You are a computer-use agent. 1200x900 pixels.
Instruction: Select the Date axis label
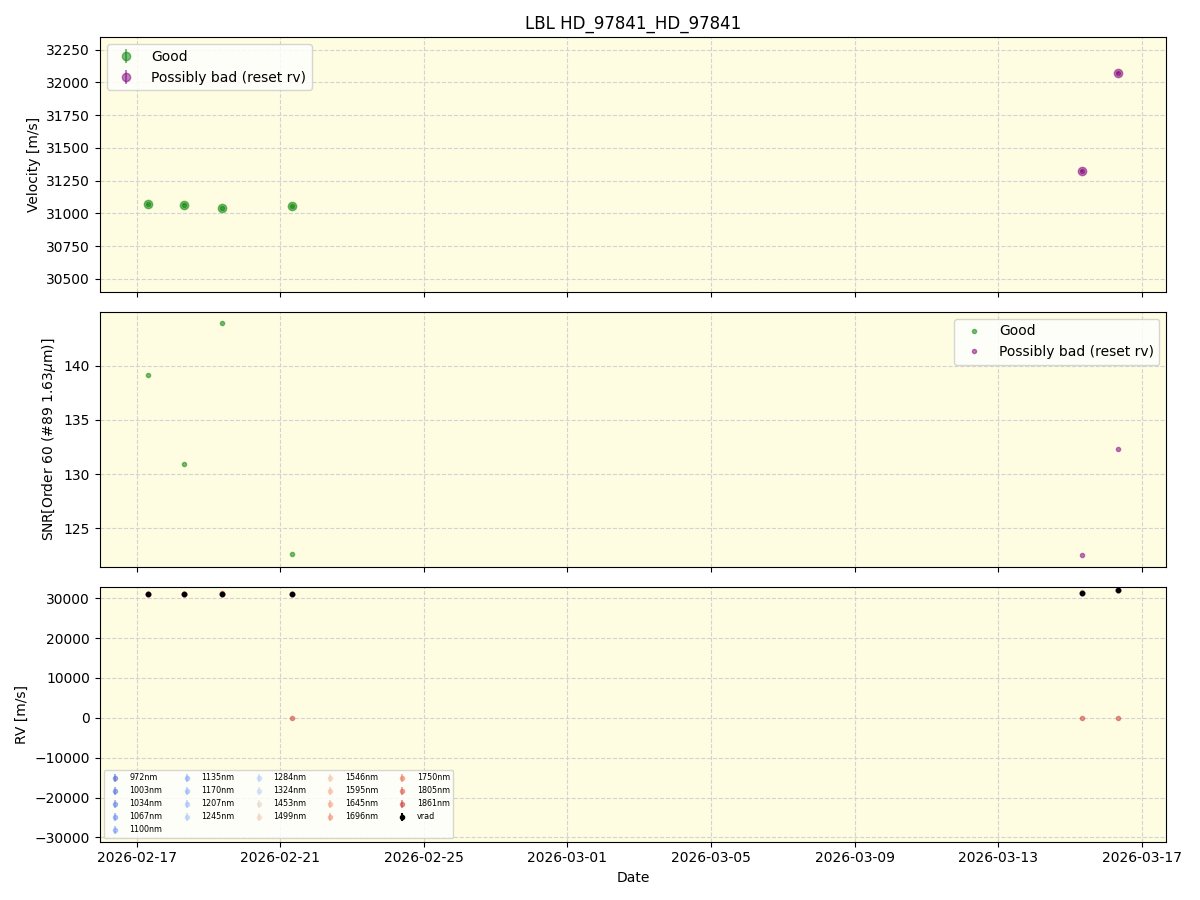coord(631,877)
